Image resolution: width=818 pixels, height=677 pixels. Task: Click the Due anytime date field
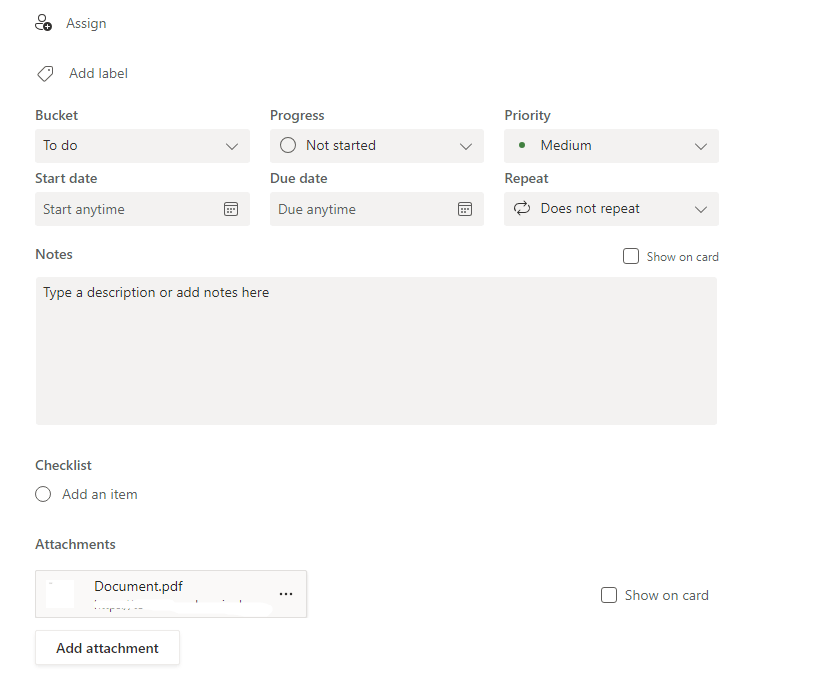(377, 209)
